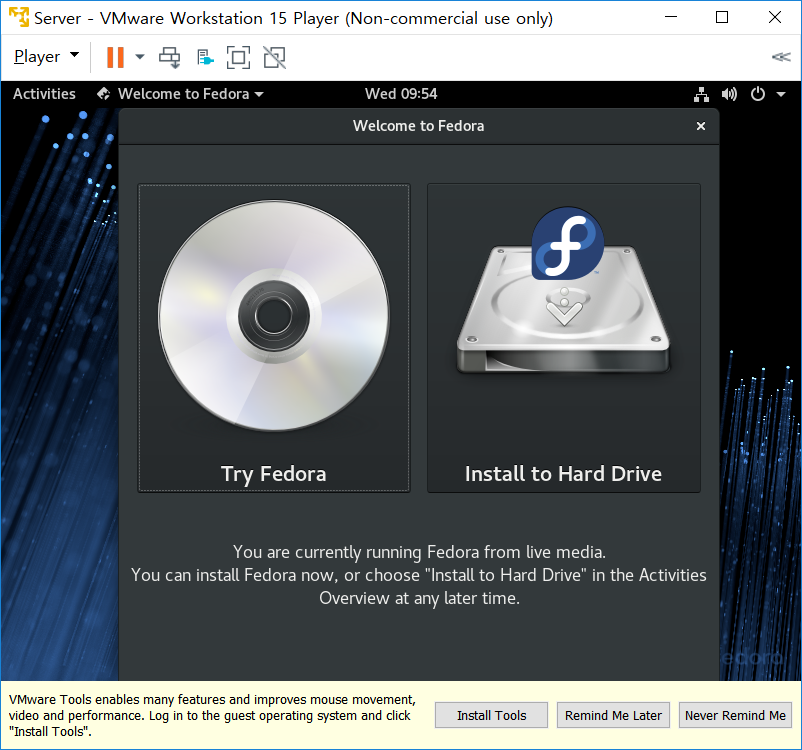Expand the system menu arrow
The image size is (802, 750).
click(781, 94)
